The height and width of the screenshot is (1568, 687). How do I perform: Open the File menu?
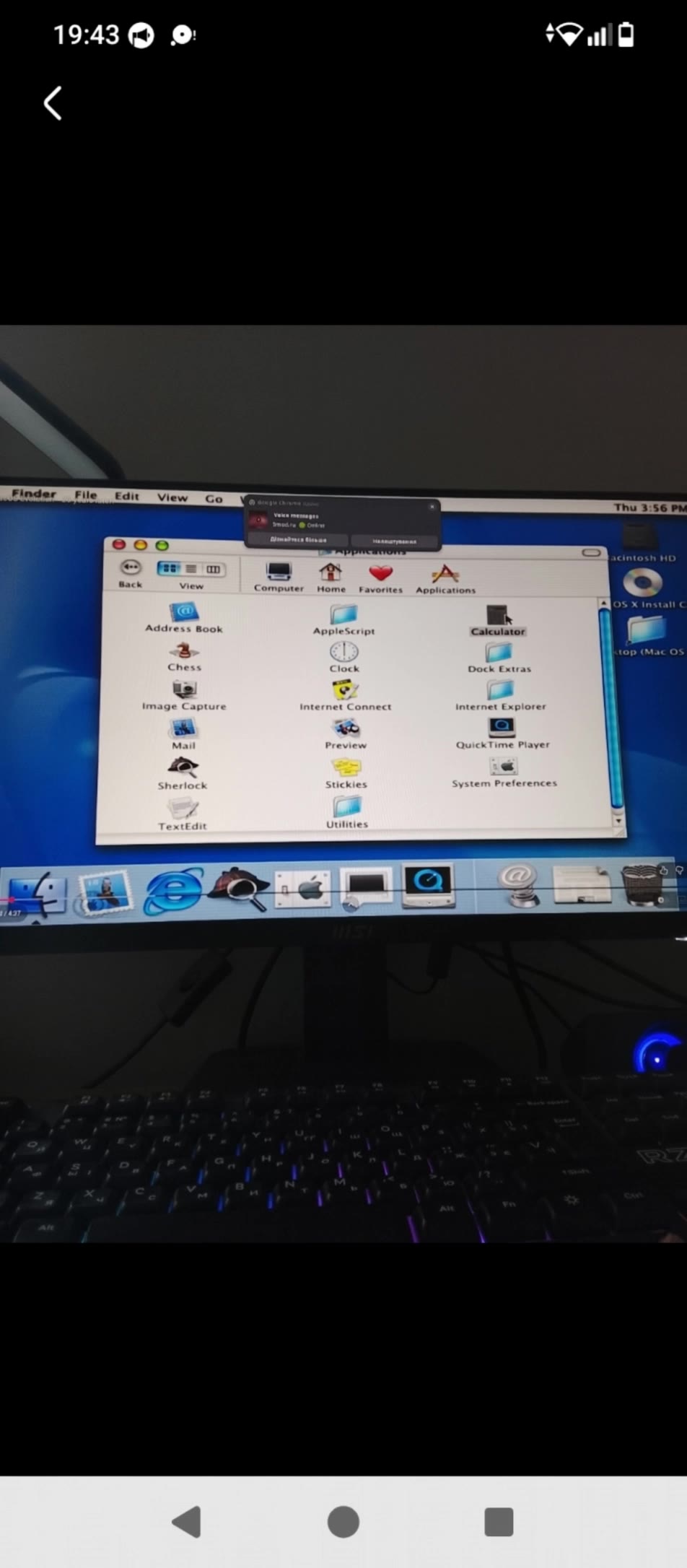85,495
